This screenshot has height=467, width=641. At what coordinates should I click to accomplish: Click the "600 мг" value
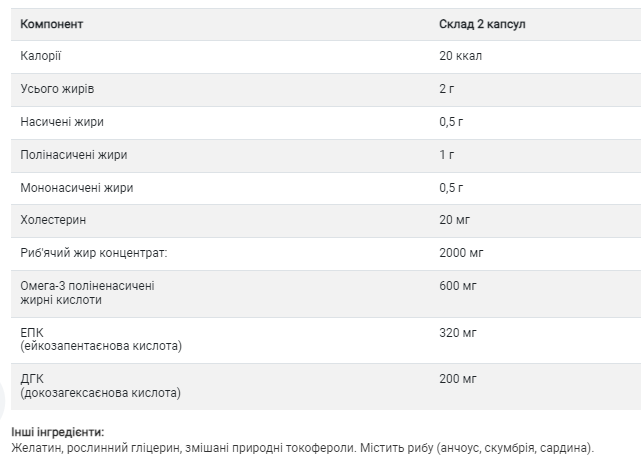(x=460, y=286)
